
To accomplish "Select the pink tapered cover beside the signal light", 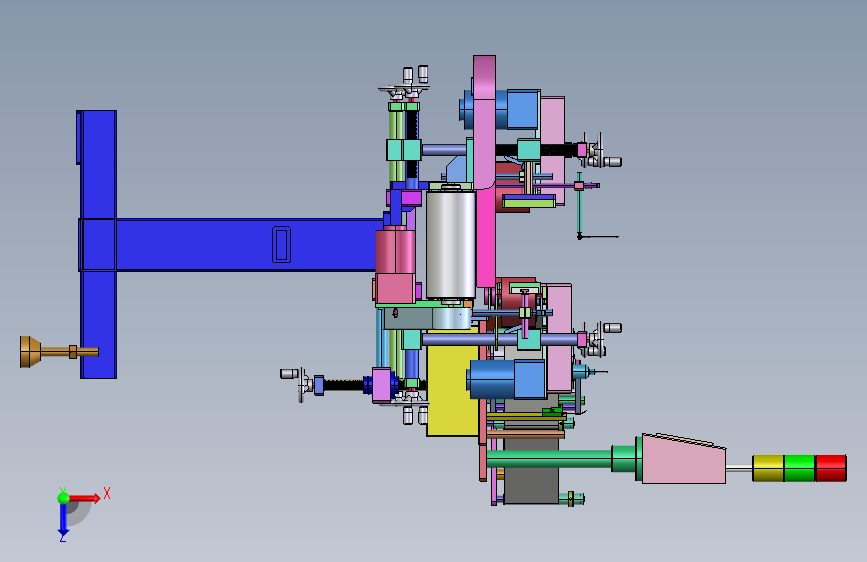I will [683, 459].
